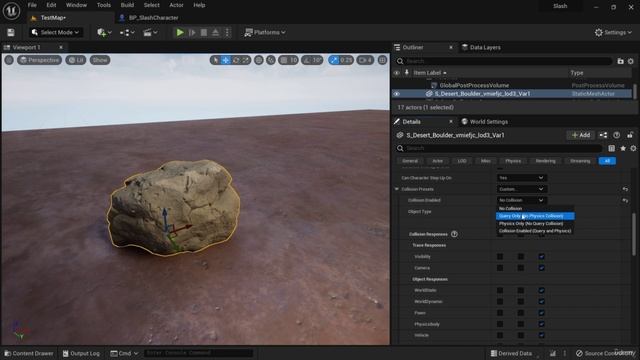
Task: Open Outliner settings gear icon
Action: click(631, 61)
